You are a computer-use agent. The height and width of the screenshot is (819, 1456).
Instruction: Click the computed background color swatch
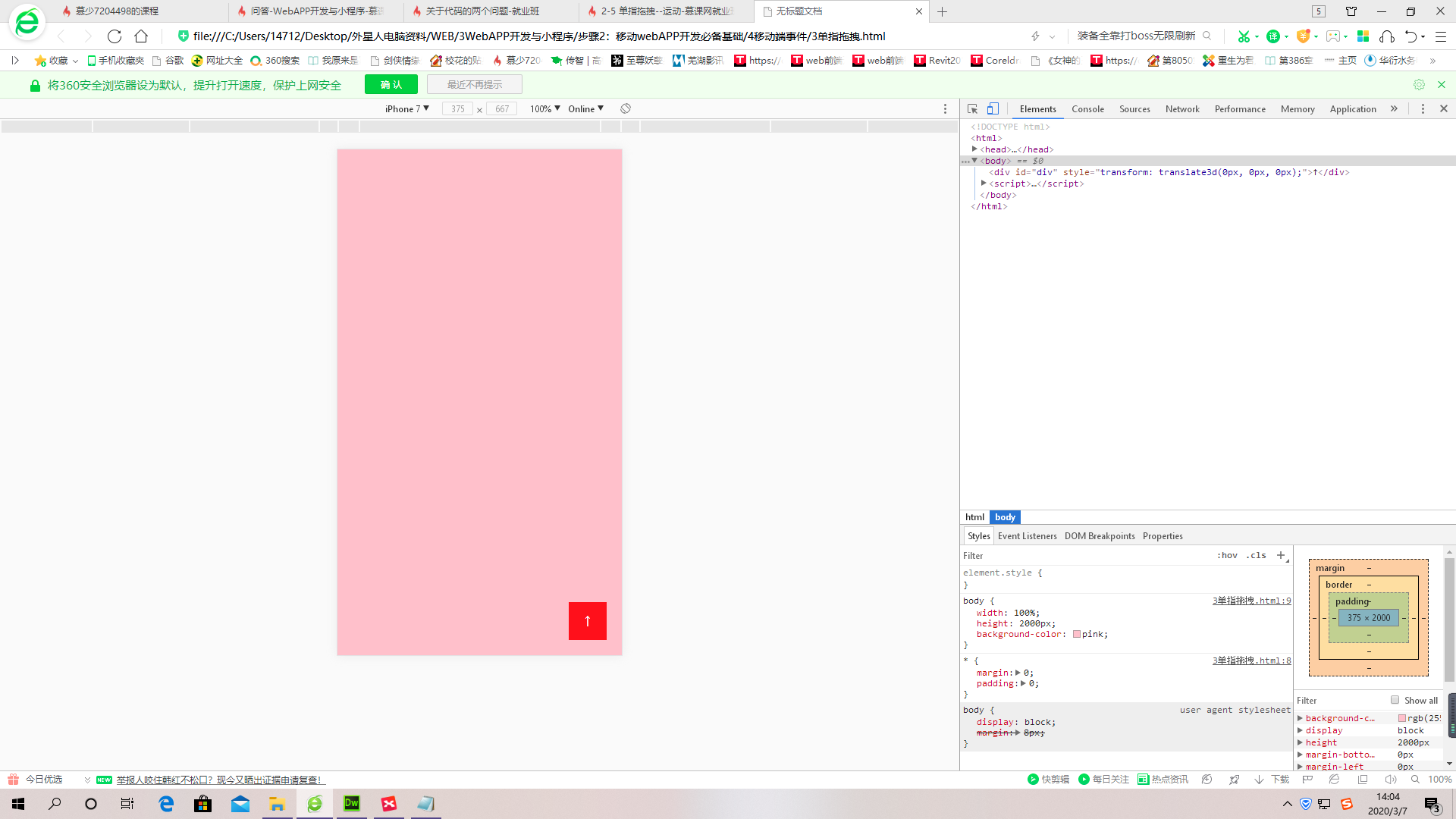tap(1402, 718)
